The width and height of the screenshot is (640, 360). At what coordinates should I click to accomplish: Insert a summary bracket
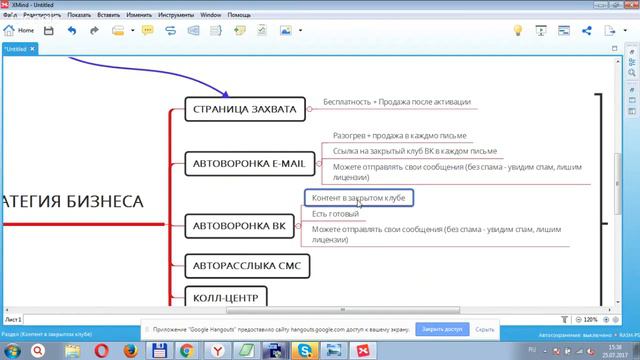(x=216, y=30)
